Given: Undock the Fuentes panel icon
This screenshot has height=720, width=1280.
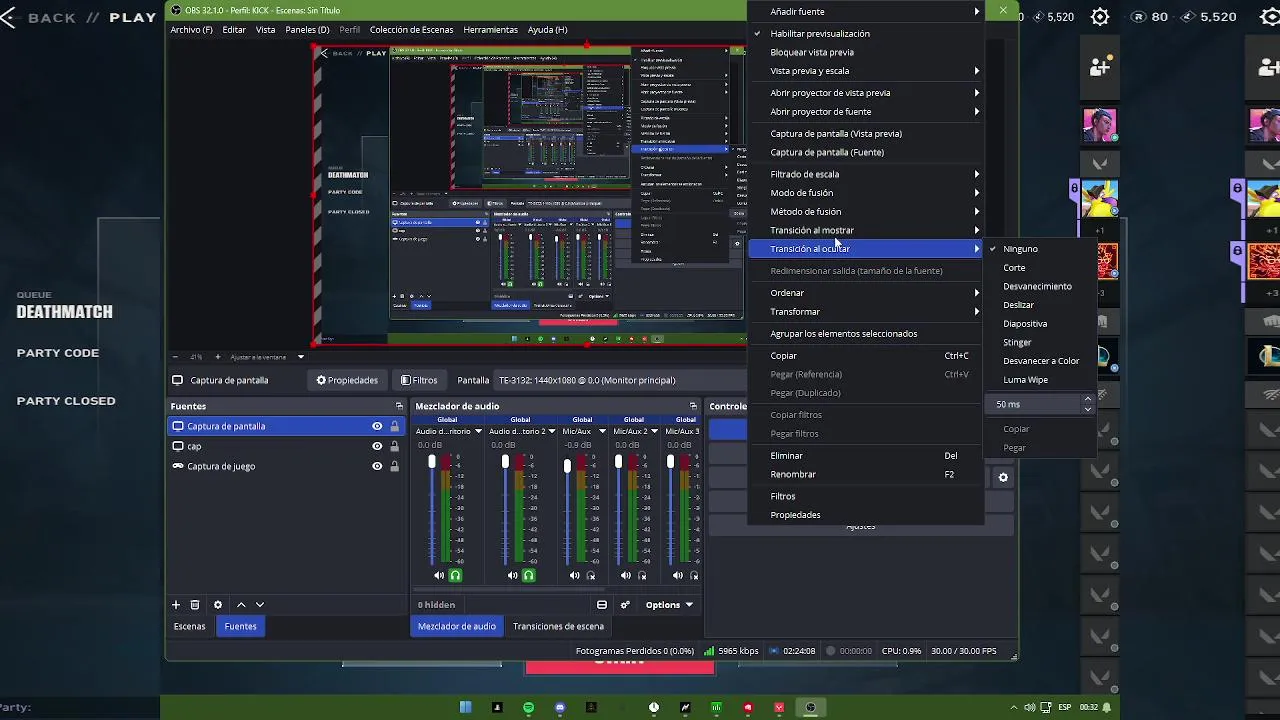Looking at the screenshot, I should [399, 406].
